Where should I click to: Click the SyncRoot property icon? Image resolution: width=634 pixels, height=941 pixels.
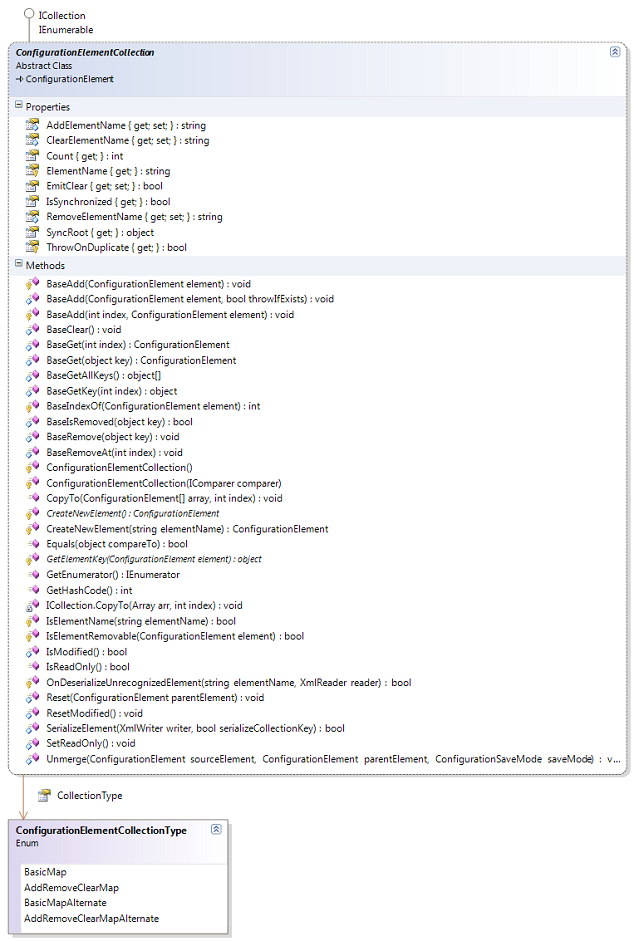pyautogui.click(x=32, y=232)
